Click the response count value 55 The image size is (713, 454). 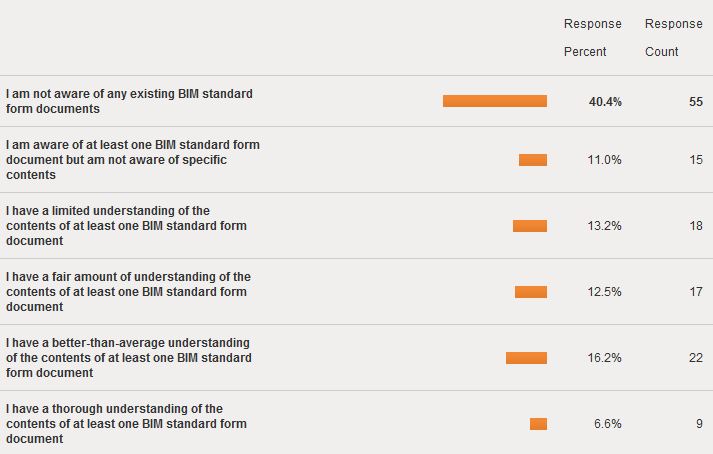(x=696, y=101)
